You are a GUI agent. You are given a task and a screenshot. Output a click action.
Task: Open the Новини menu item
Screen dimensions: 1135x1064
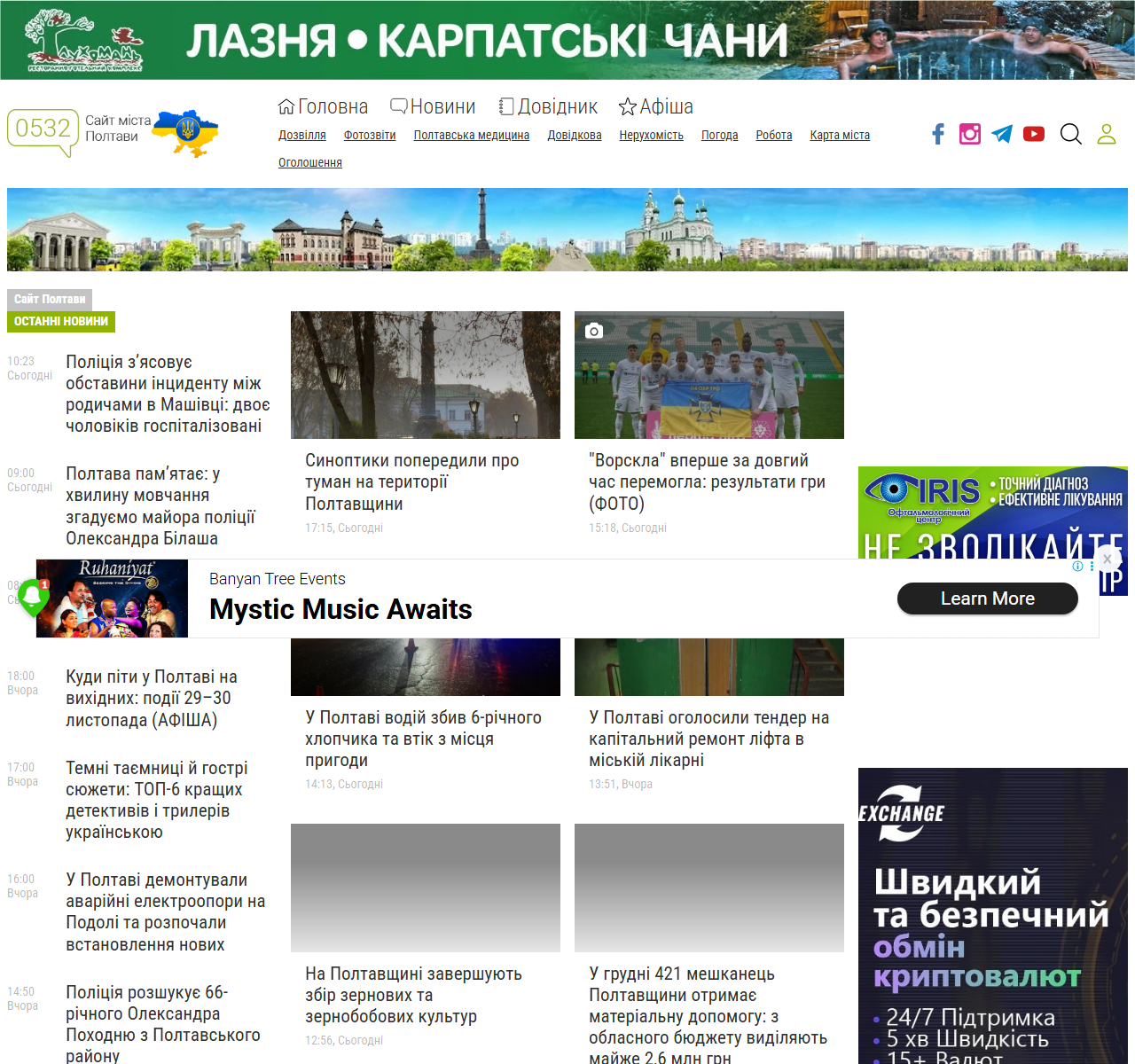tap(434, 107)
